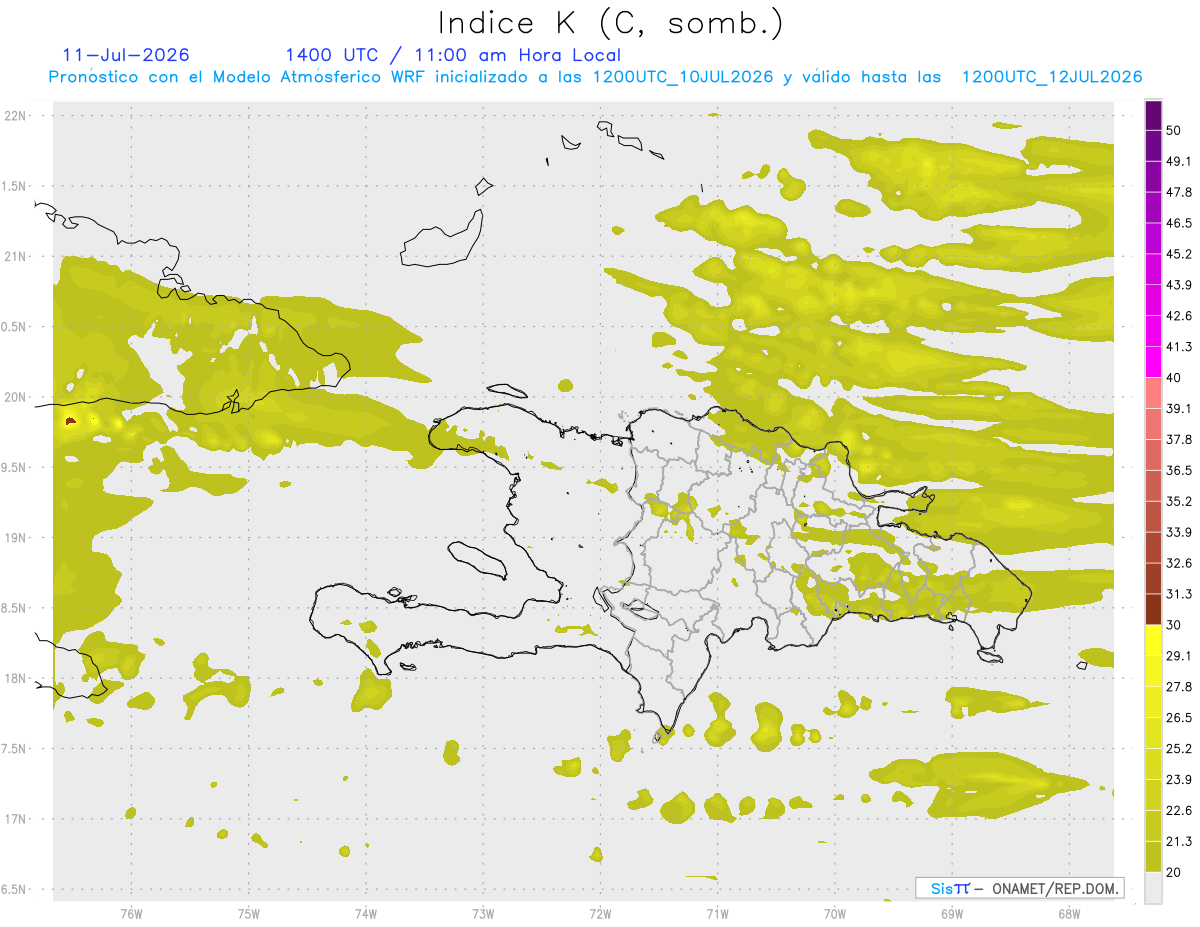
Task: Click the "Indice K (C, somb.)" map title
Action: tap(610, 23)
